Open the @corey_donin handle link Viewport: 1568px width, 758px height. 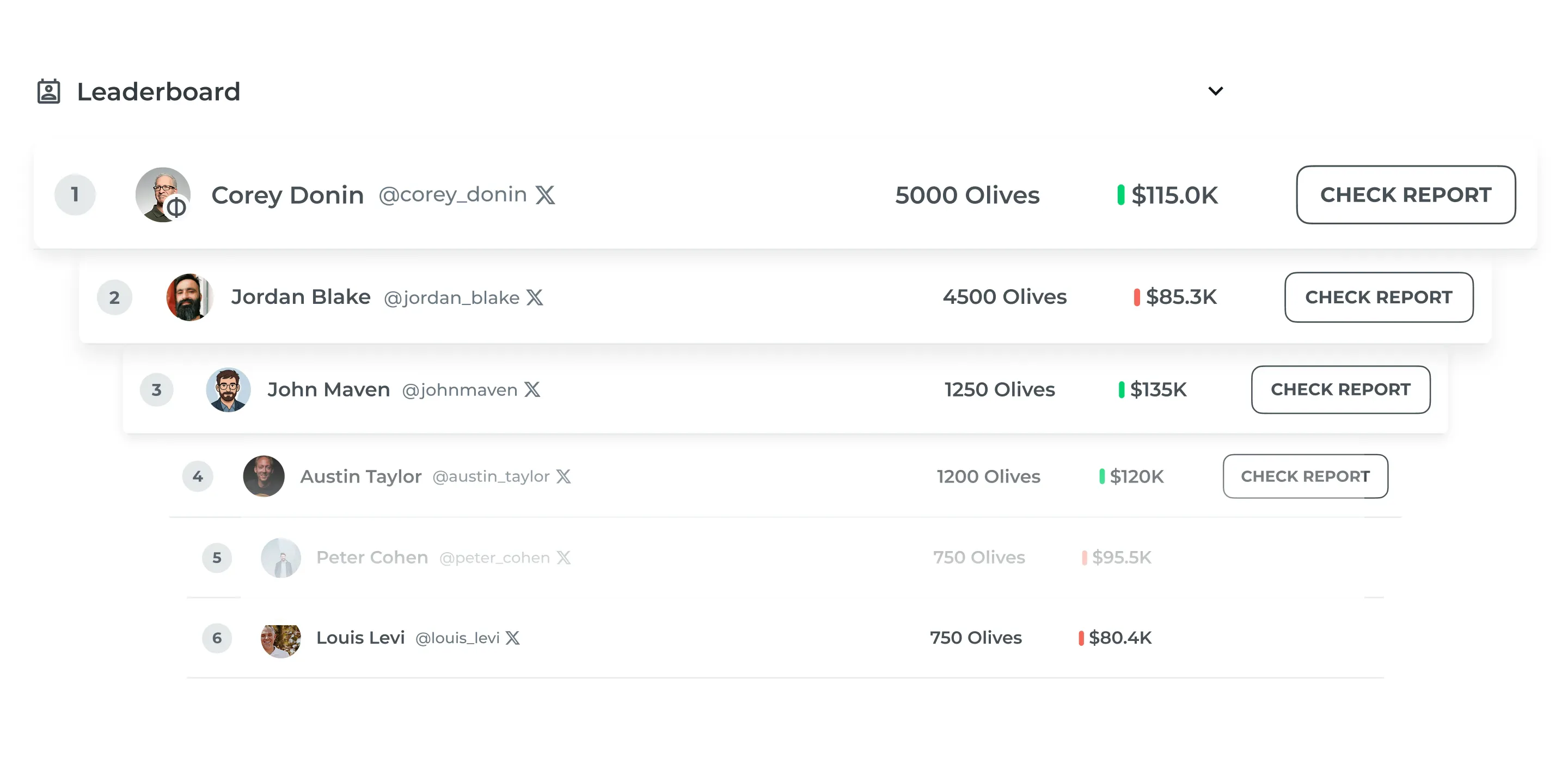click(452, 195)
